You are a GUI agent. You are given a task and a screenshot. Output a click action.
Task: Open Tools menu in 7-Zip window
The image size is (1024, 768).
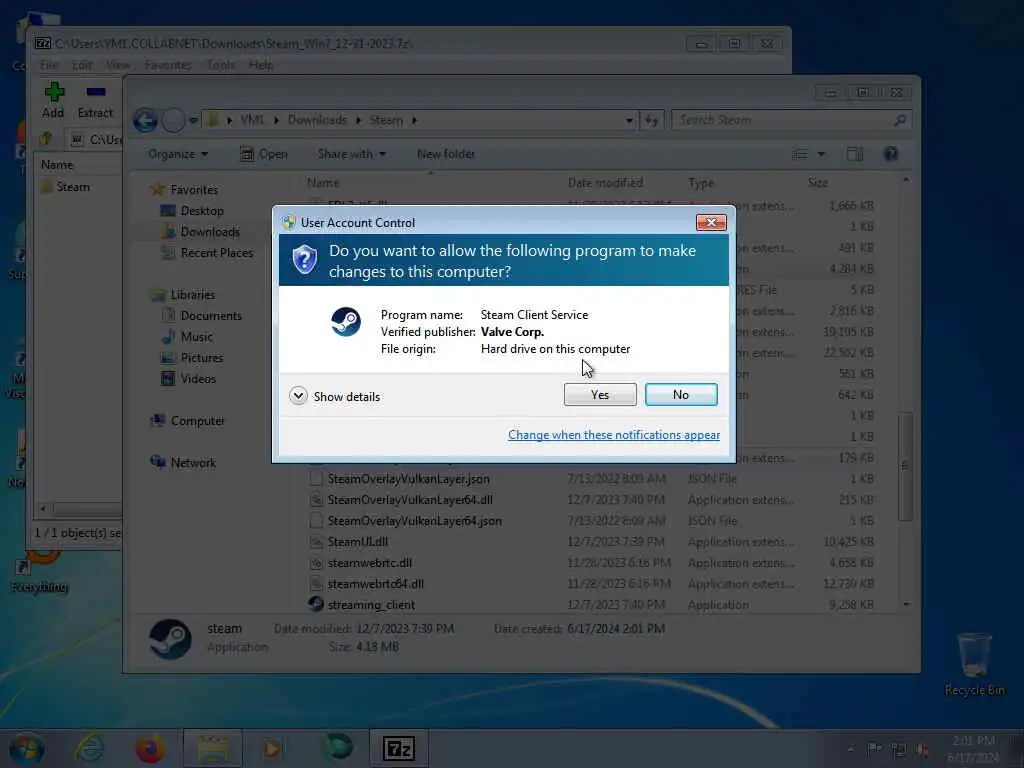pyautogui.click(x=221, y=65)
